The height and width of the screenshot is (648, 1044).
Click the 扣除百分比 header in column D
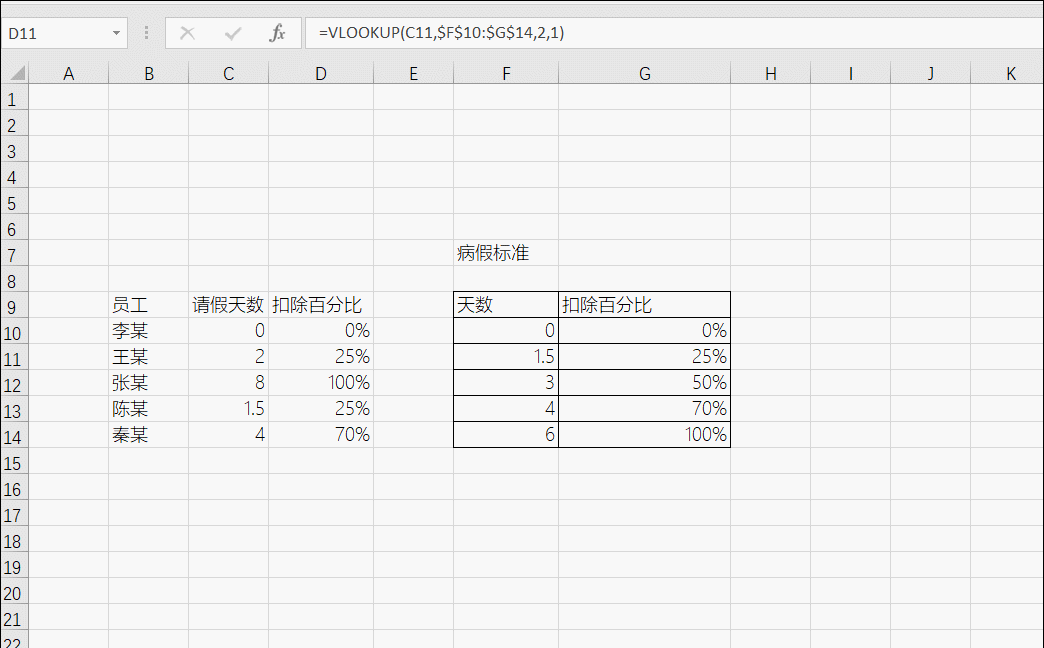321,305
